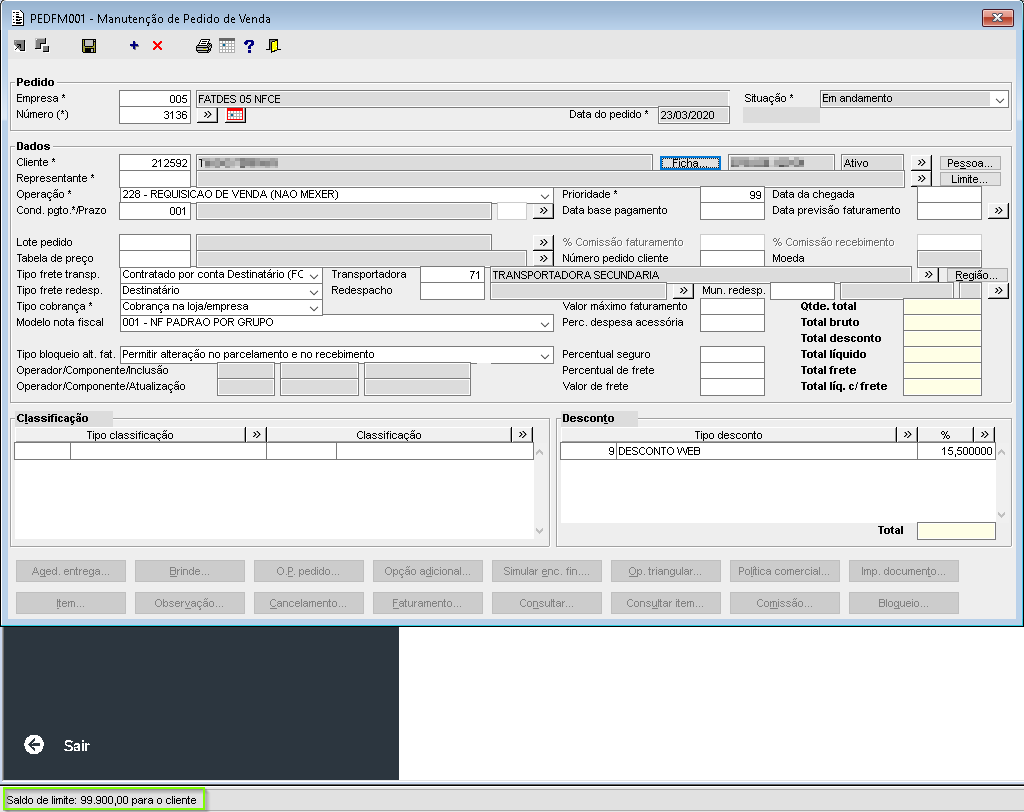This screenshot has height=812, width=1024.
Task: Open Tipo frete redesp. dropdown
Action: pos(313,291)
